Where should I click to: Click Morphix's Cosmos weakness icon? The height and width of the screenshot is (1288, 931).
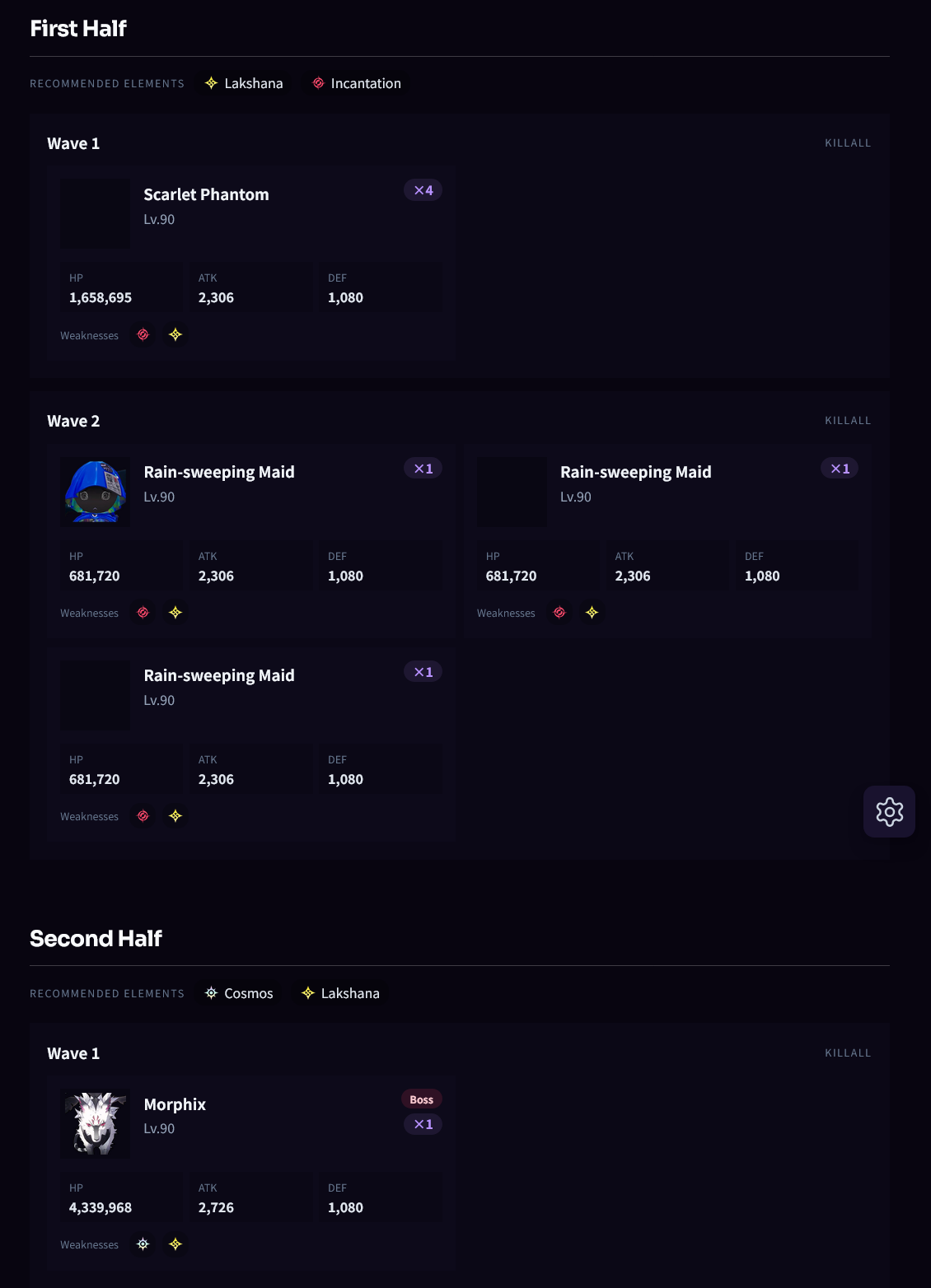click(143, 1244)
